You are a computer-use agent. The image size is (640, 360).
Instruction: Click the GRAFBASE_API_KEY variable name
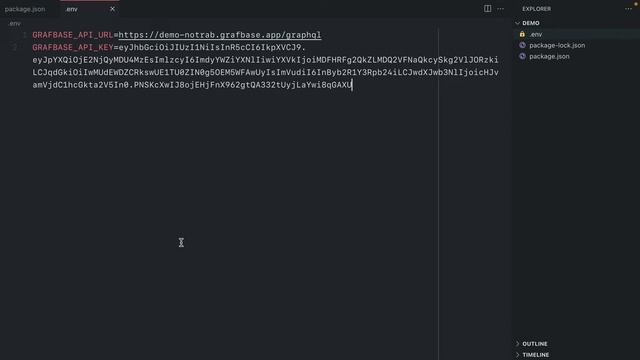[73, 47]
